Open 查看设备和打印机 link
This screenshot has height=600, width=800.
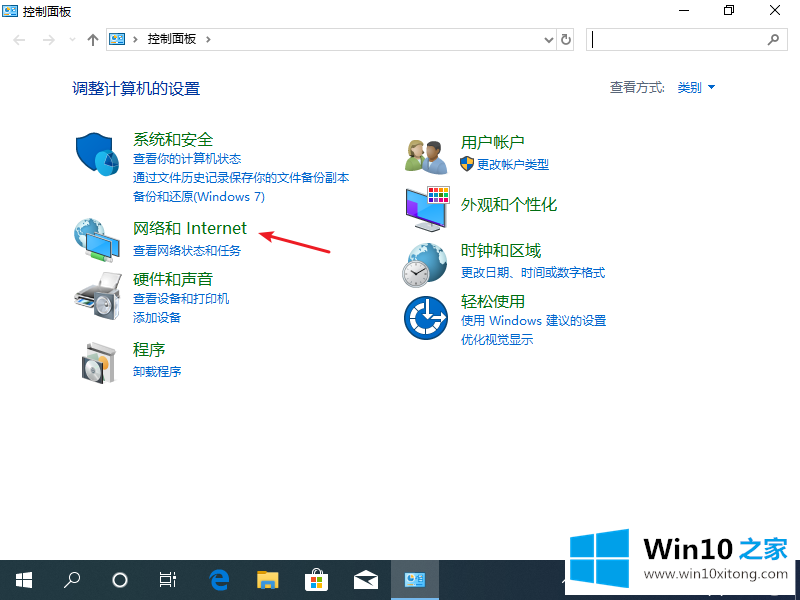(x=181, y=298)
